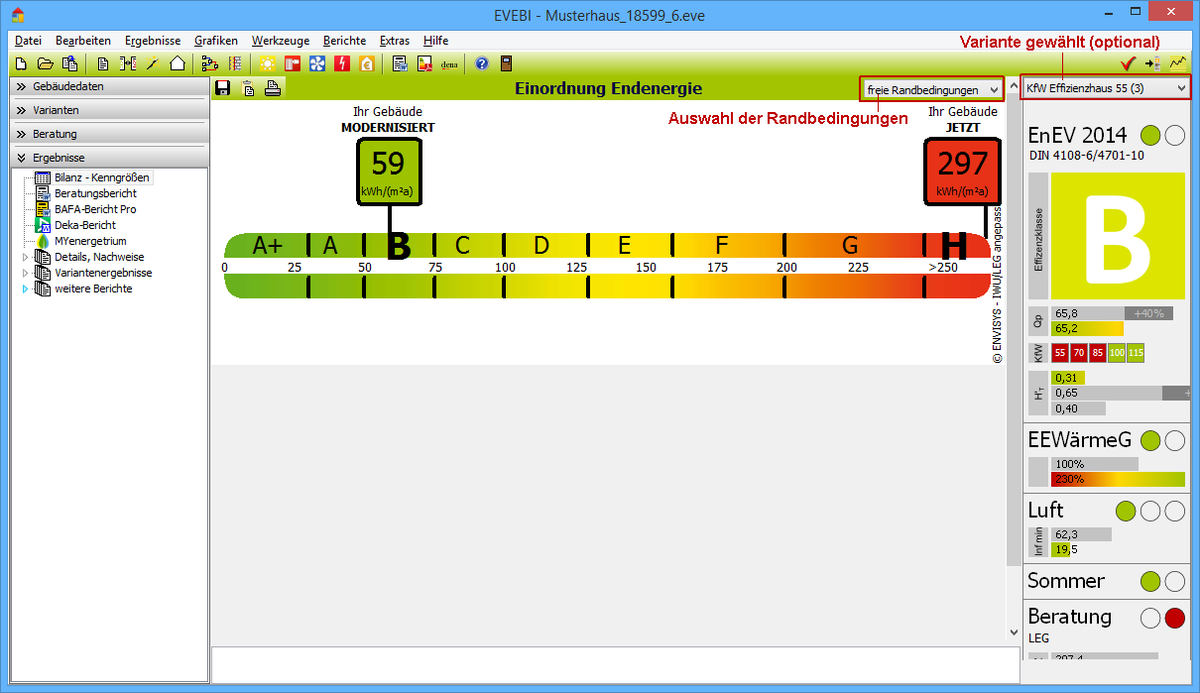This screenshot has width=1200, height=693.
Task: Expand the Varianten panel
Action: 108,110
